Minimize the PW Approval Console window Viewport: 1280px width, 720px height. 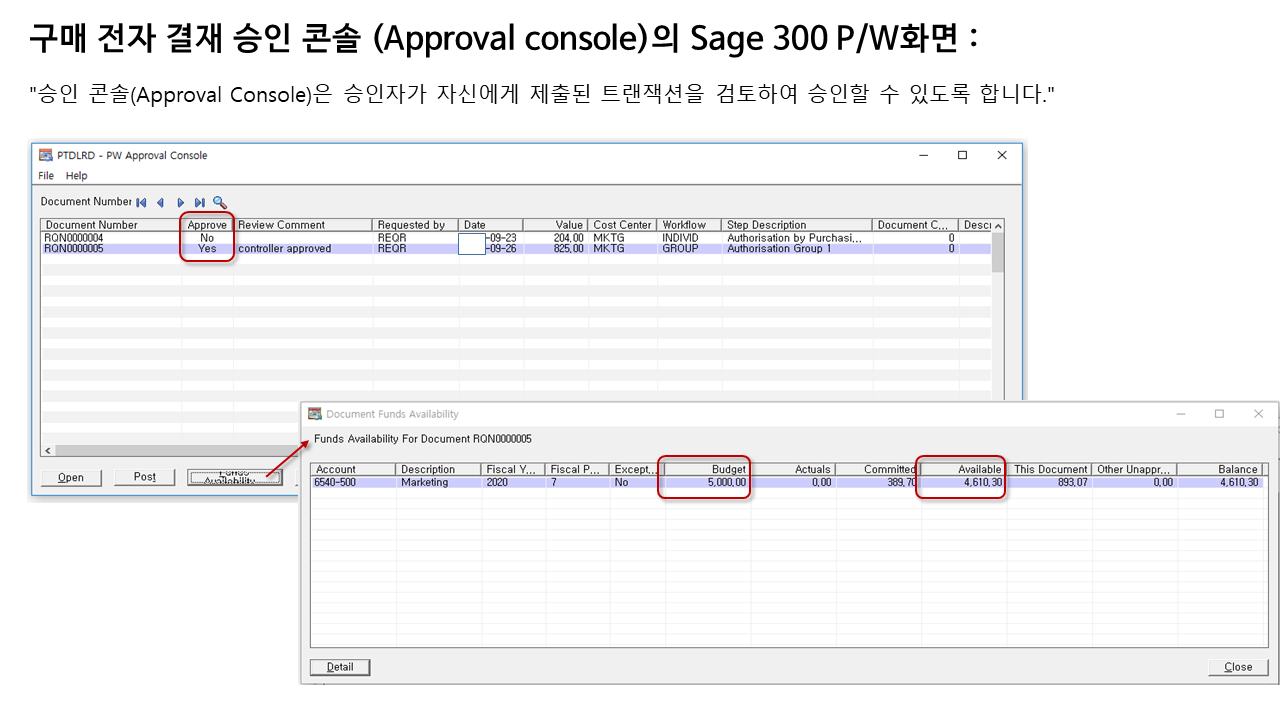pyautogui.click(x=922, y=155)
